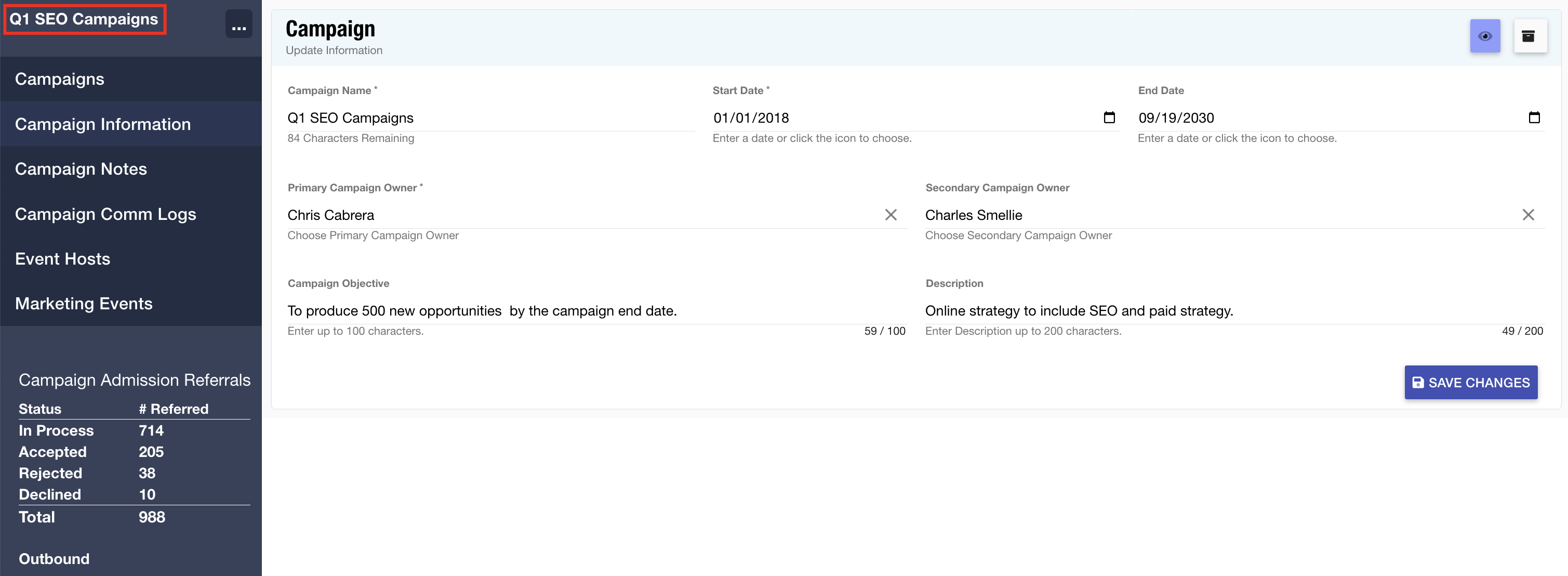Clear the Secondary Campaign Owner selection

click(x=1527, y=215)
